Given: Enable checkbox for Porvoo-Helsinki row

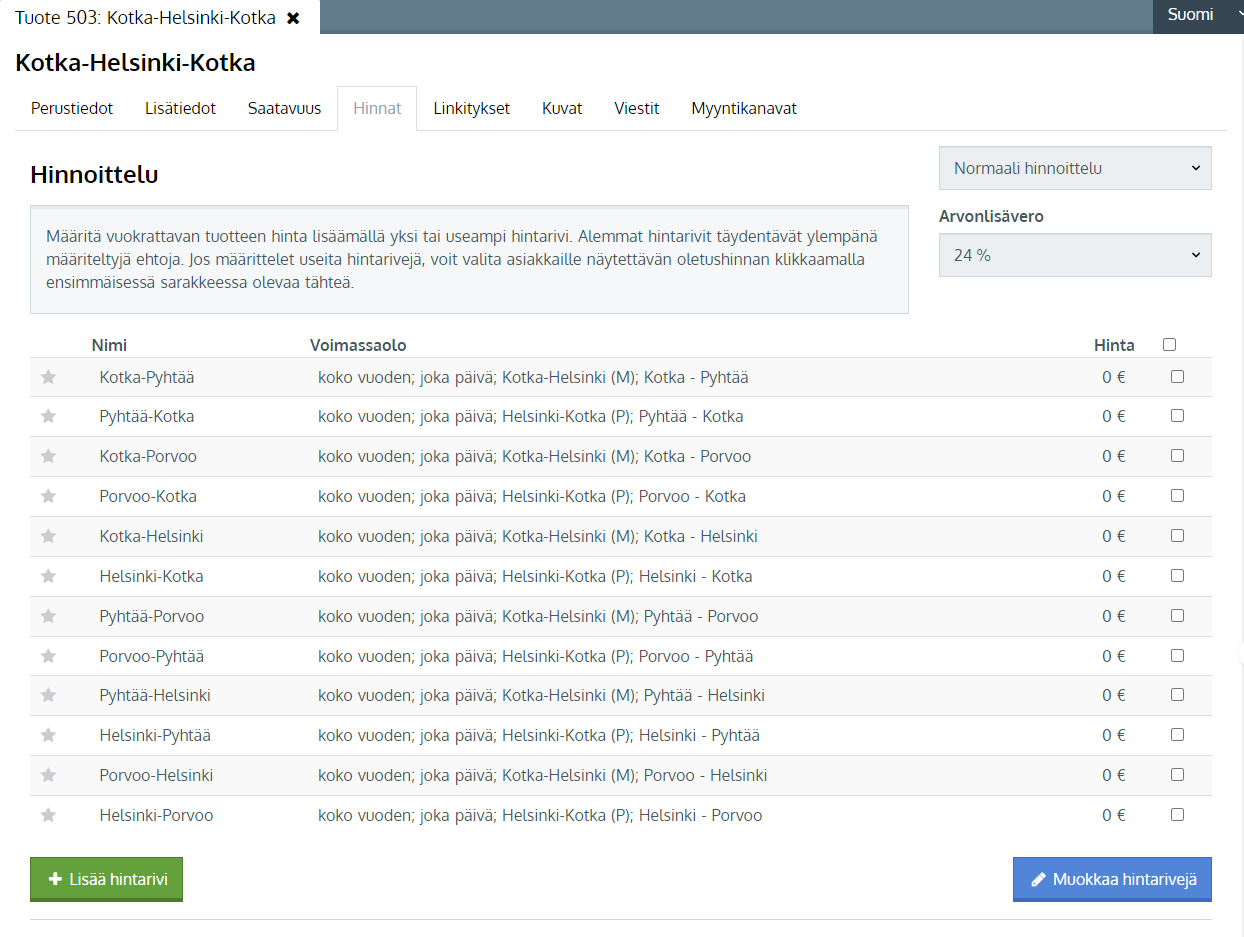Looking at the screenshot, I should [x=1177, y=775].
